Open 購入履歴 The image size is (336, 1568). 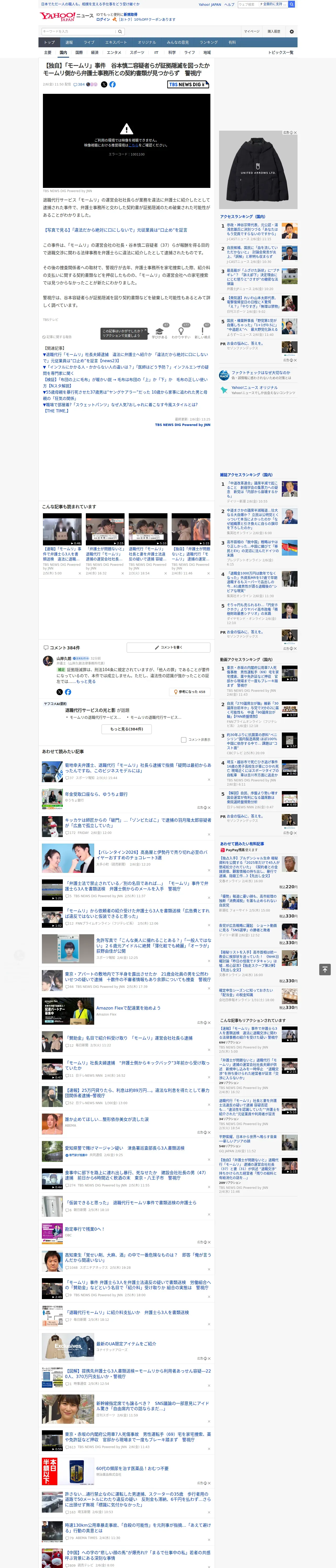[x=274, y=31]
